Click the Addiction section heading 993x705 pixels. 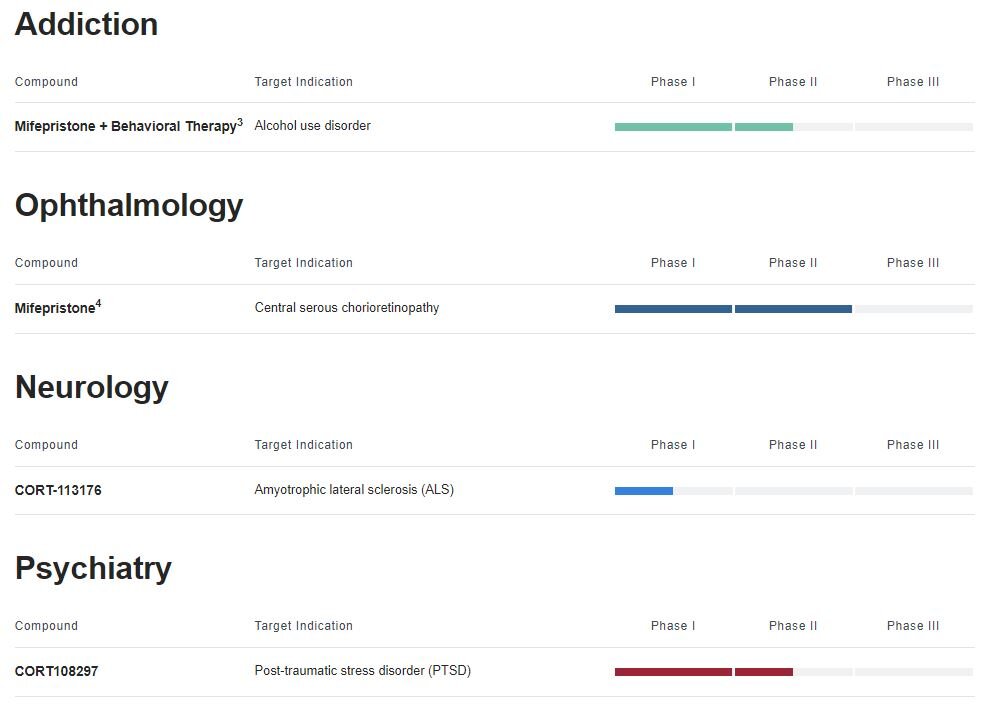(x=86, y=24)
